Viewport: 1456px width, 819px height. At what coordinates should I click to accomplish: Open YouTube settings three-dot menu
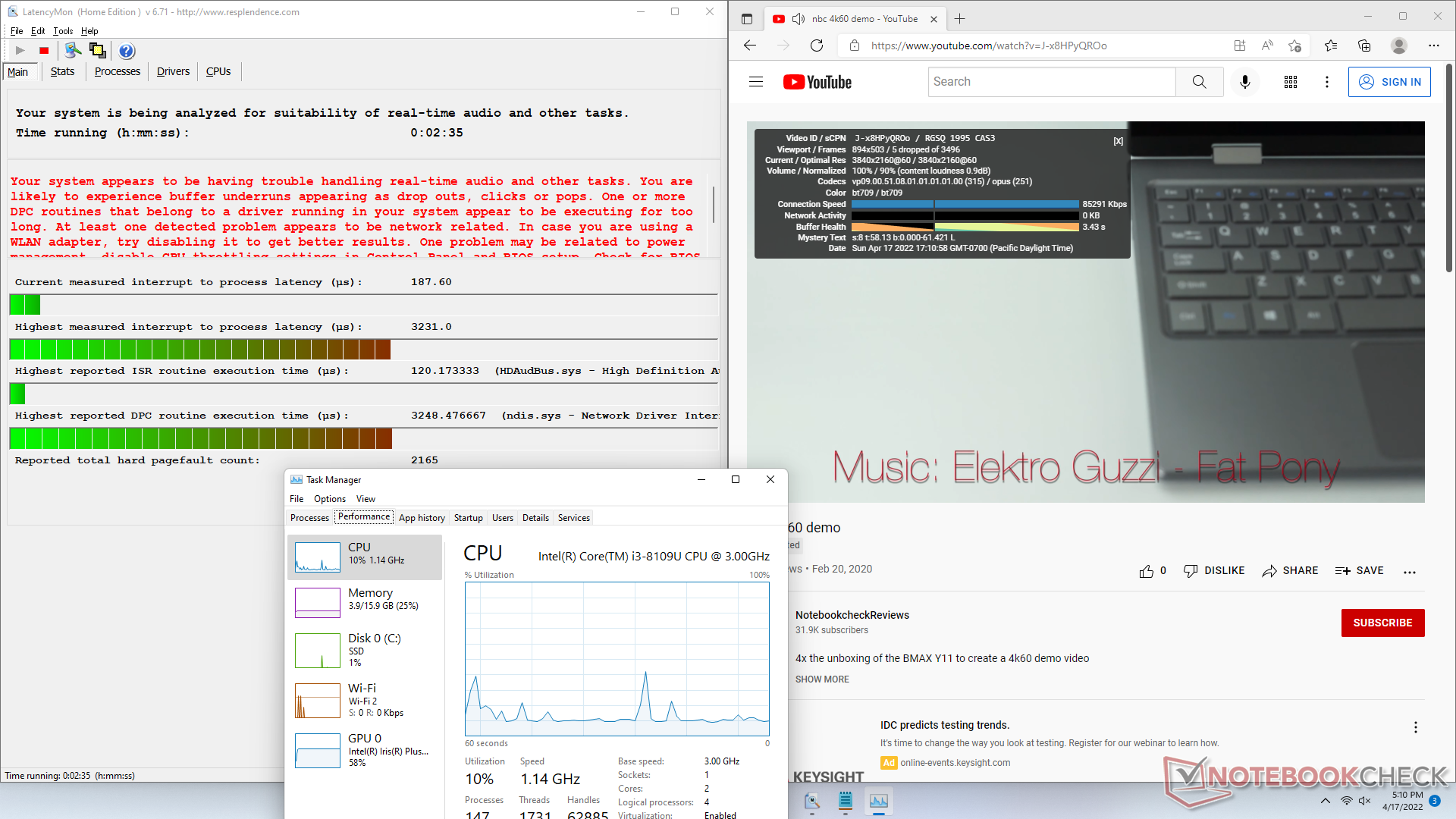point(1327,82)
